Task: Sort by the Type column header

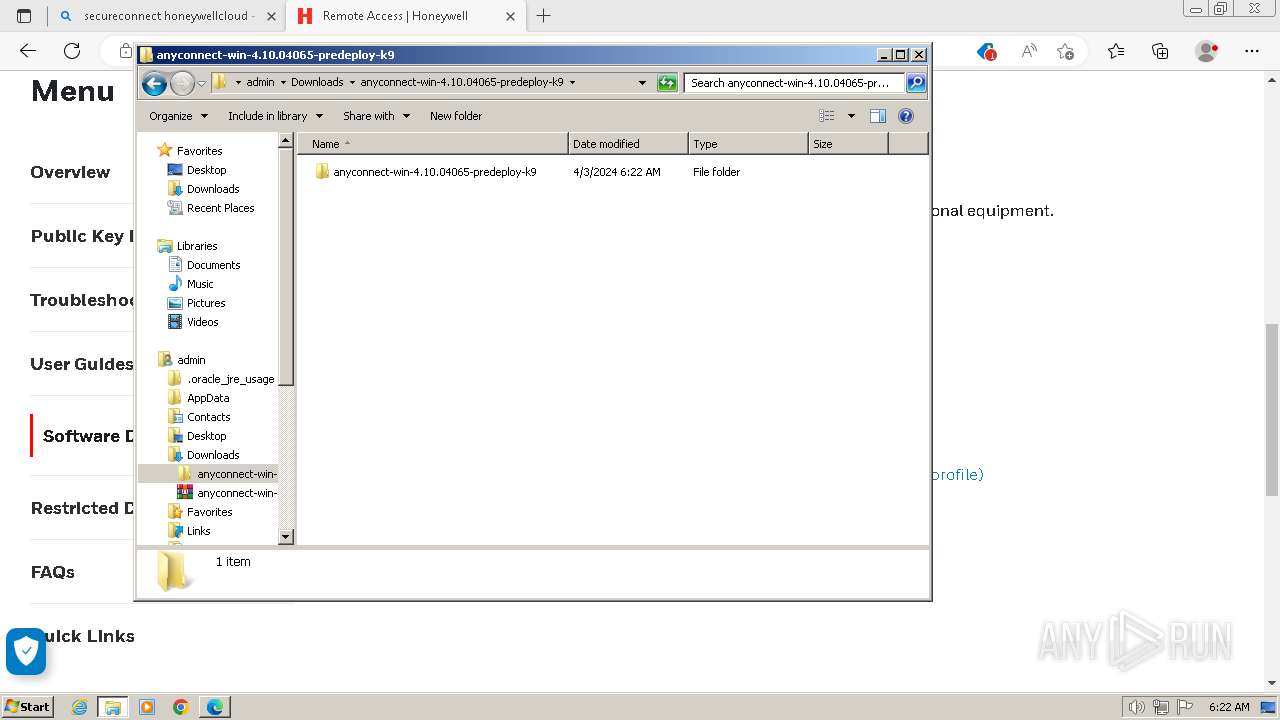Action: (x=748, y=144)
